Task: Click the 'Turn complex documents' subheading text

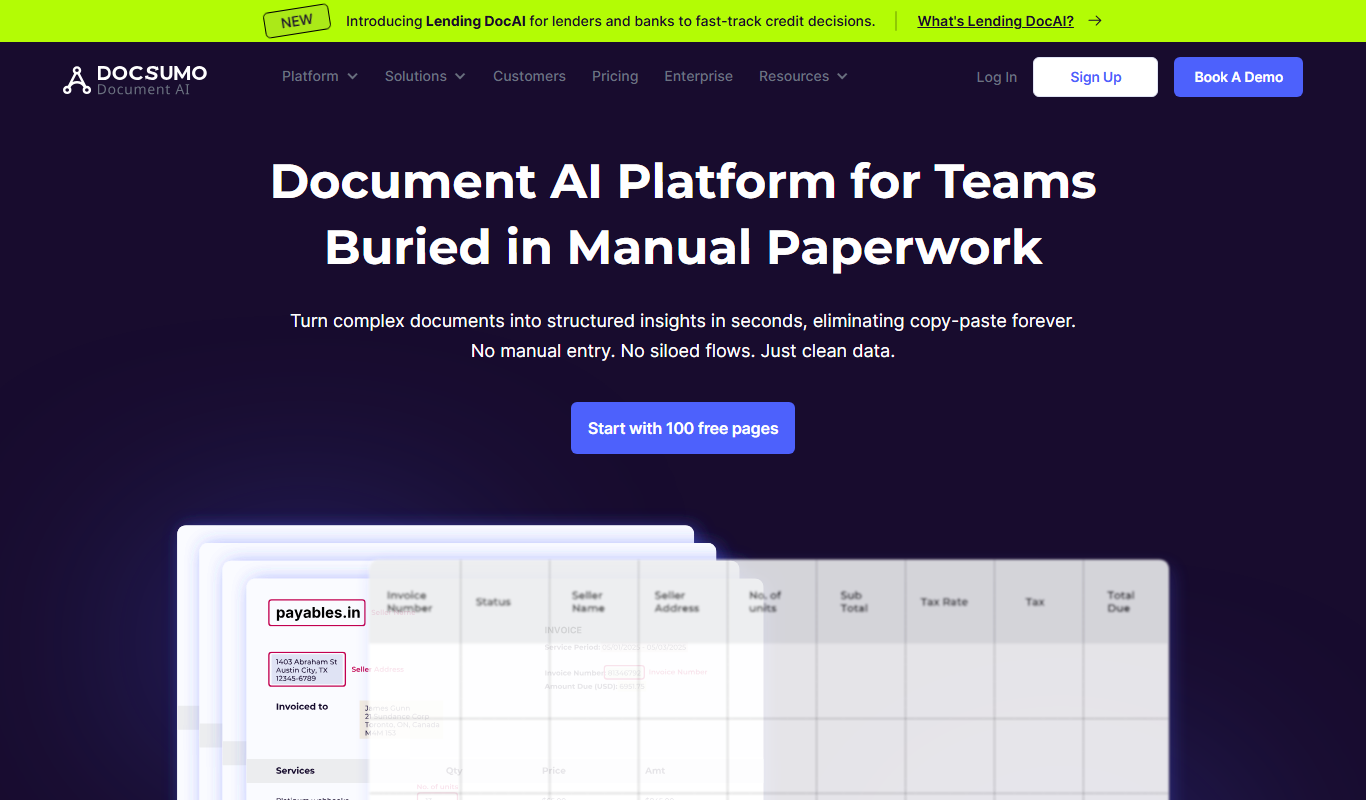Action: (683, 321)
